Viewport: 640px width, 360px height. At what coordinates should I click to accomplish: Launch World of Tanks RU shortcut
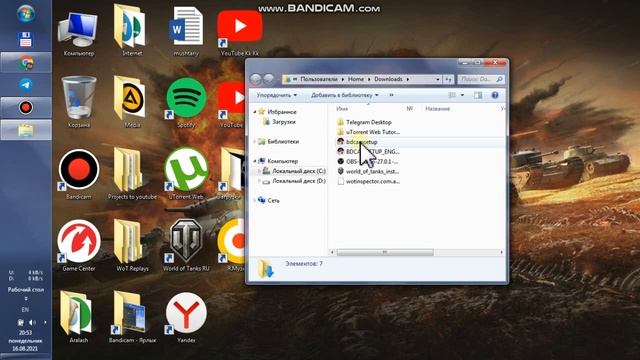pos(186,245)
